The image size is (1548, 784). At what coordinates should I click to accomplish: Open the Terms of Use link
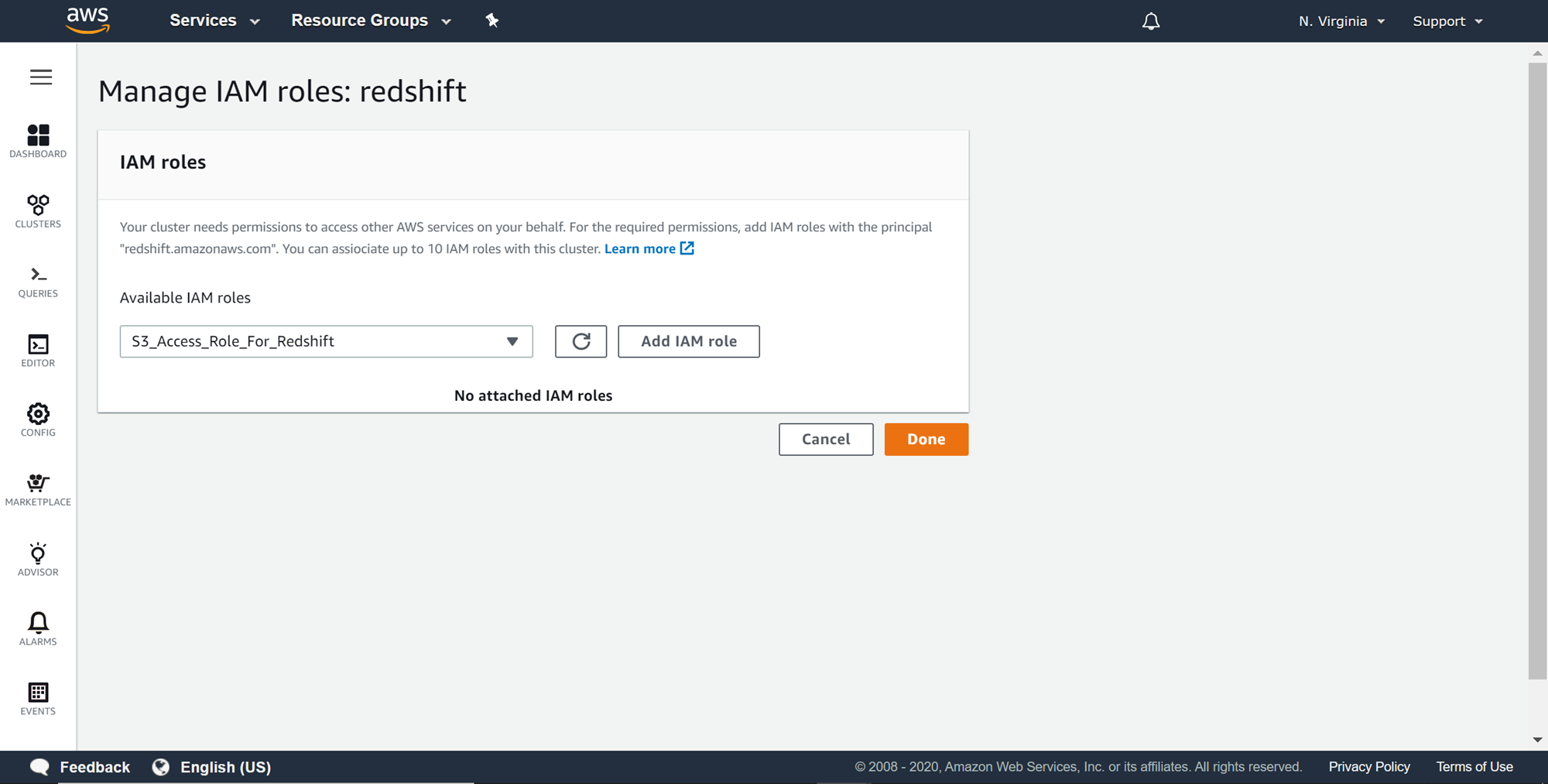[1474, 767]
